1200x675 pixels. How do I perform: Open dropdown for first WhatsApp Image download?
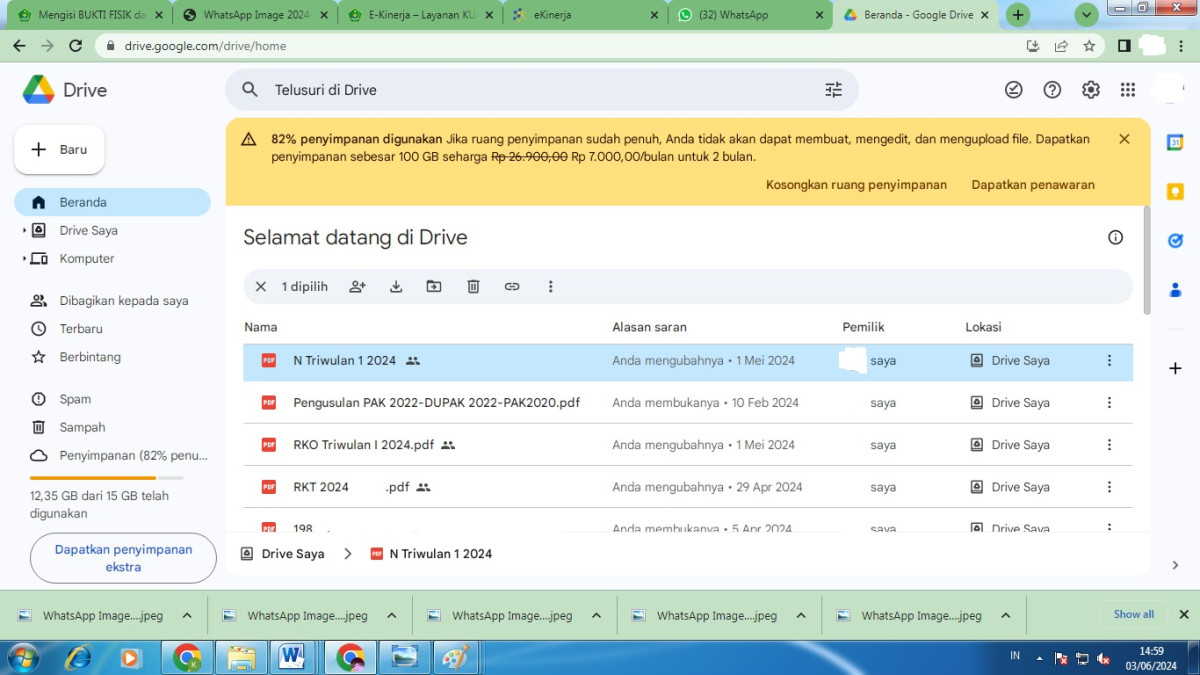pos(187,616)
